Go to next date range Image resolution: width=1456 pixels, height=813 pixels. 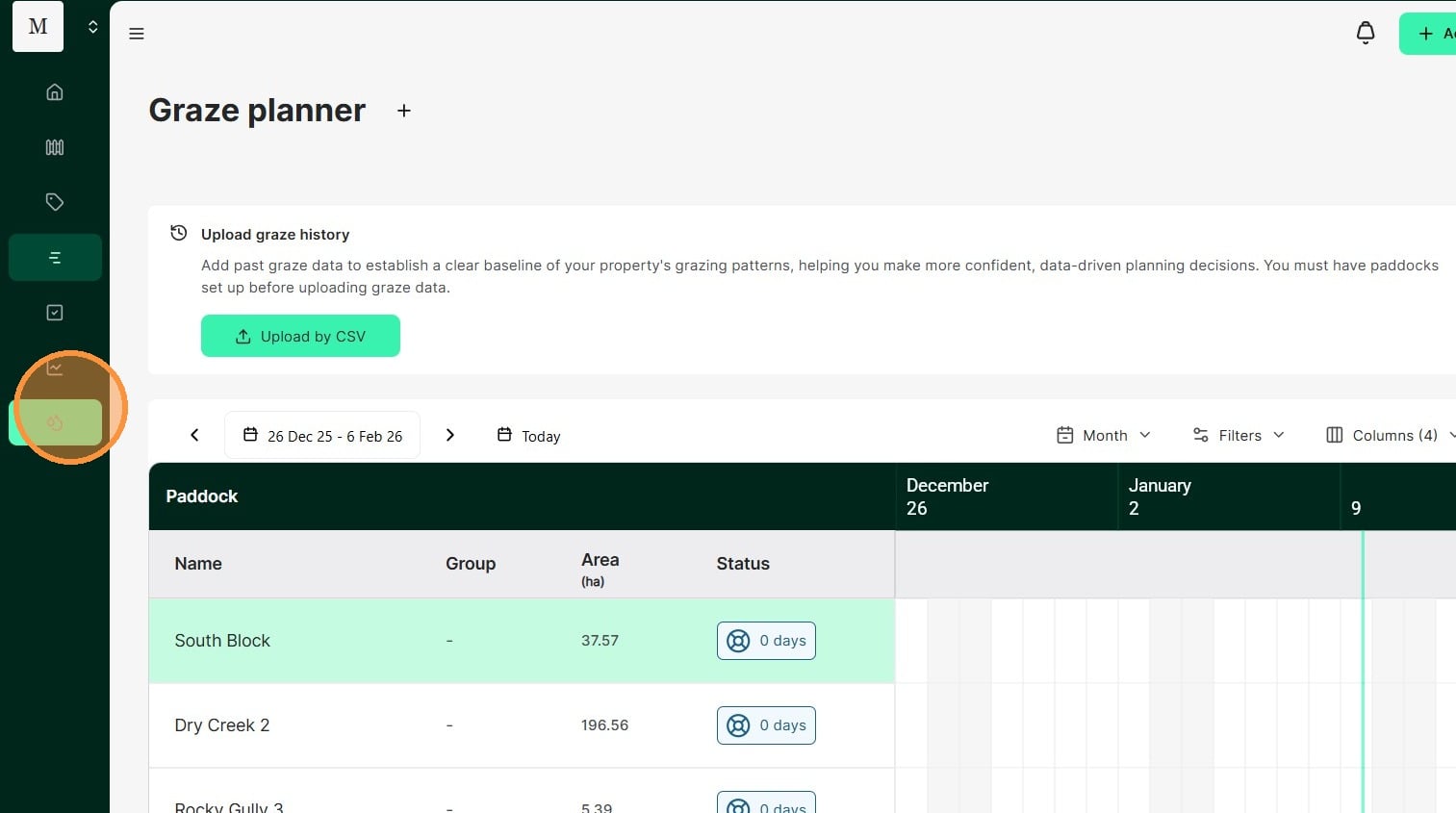(x=449, y=435)
